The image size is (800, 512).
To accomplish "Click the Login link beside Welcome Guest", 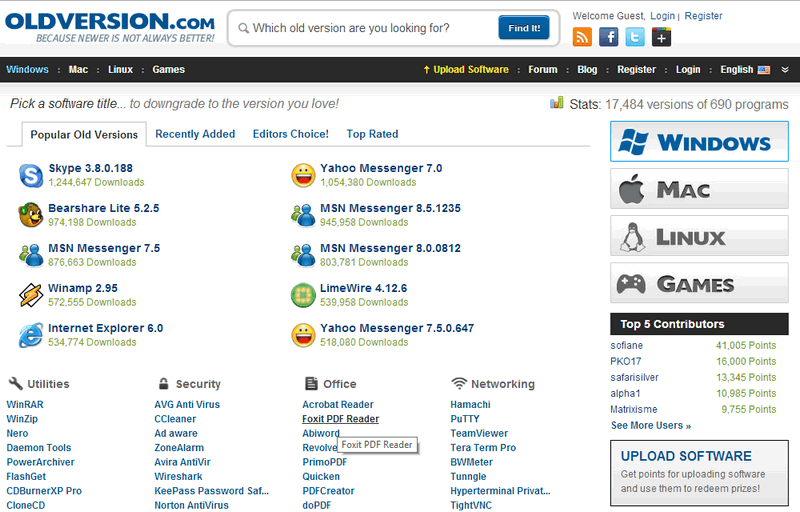I will [662, 16].
